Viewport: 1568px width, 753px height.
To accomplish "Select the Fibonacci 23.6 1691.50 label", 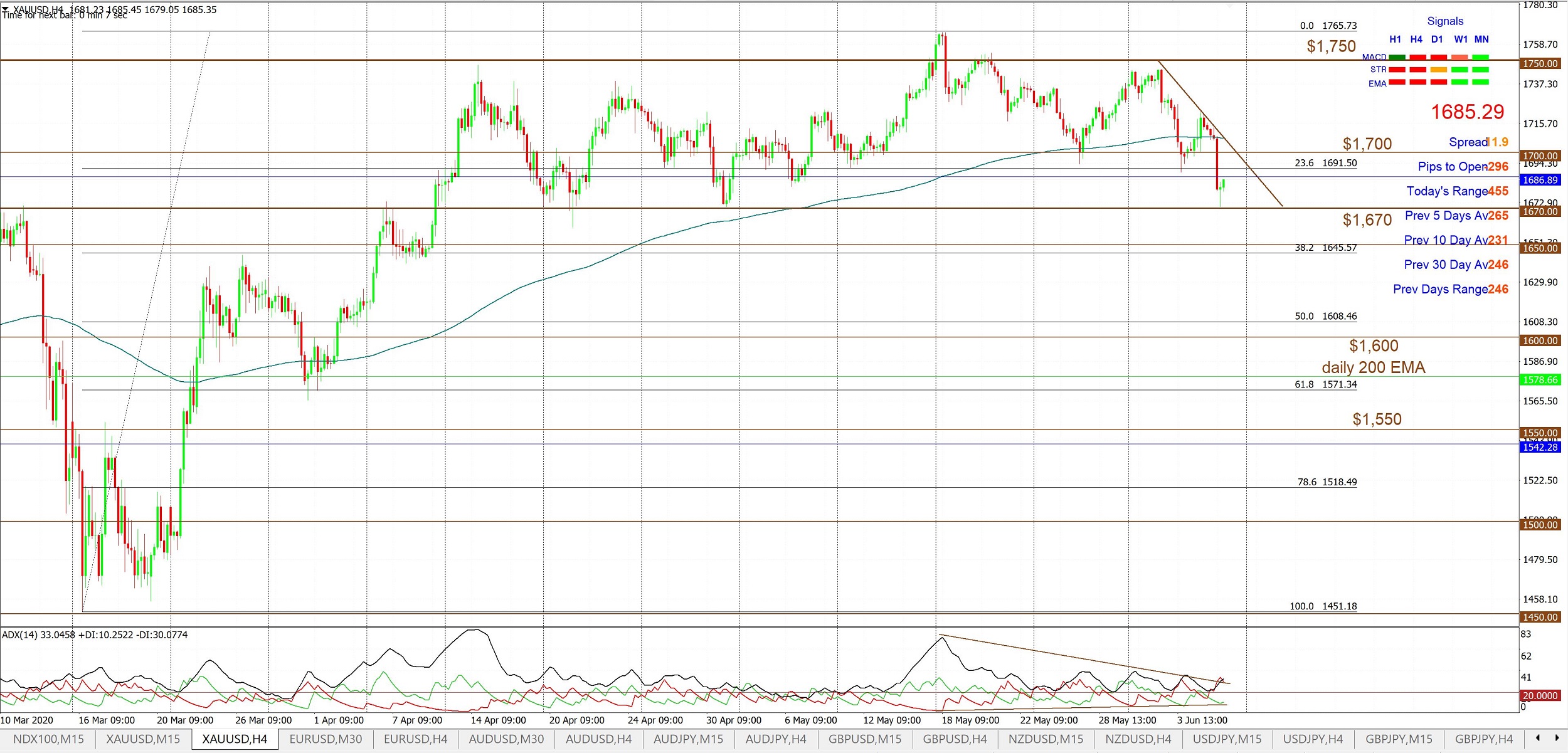I will pos(1326,163).
